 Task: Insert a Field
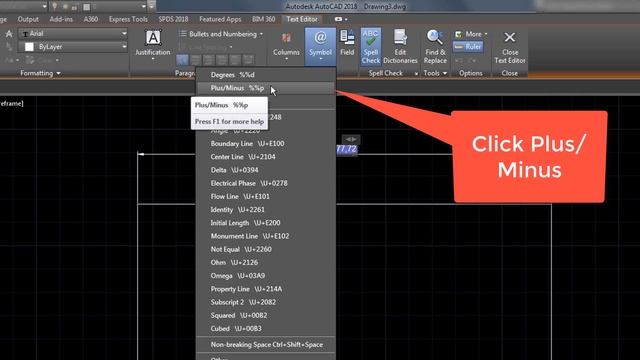(x=347, y=43)
